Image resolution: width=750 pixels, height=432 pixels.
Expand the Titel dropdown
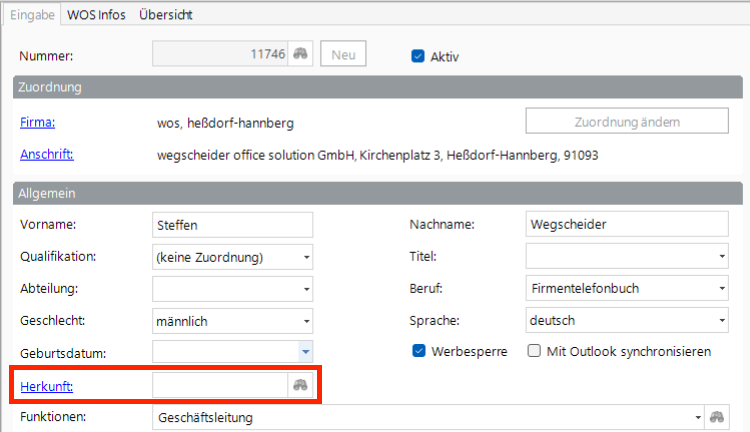pos(721,257)
